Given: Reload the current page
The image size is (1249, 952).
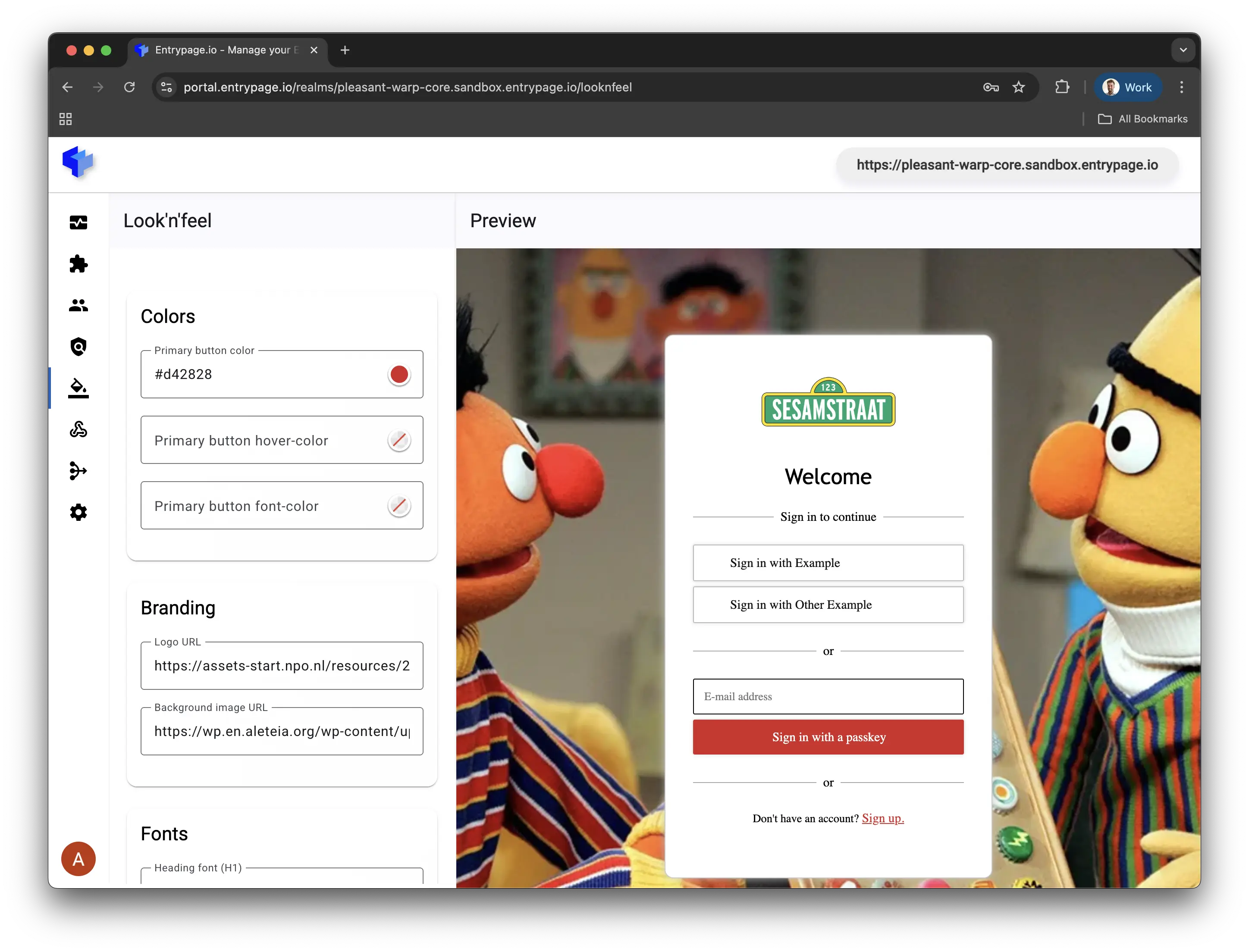Looking at the screenshot, I should (x=129, y=87).
